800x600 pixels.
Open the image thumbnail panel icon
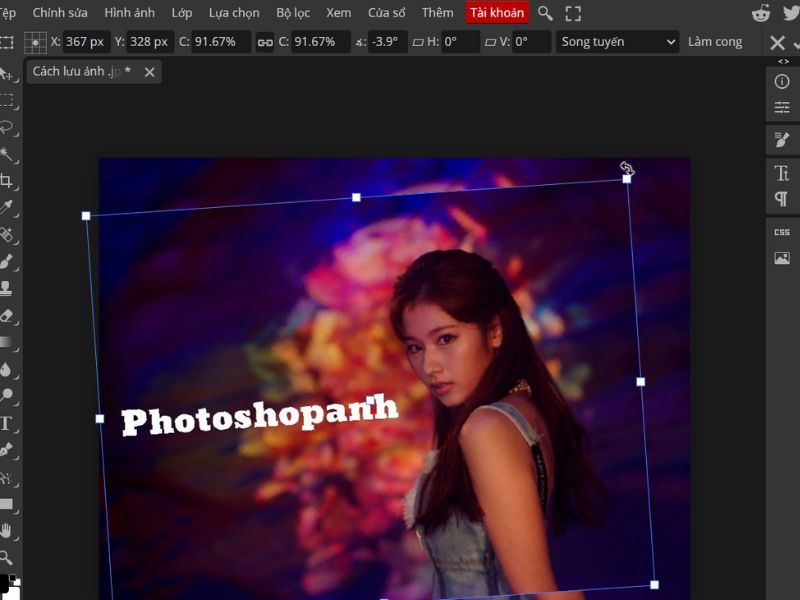pyautogui.click(x=782, y=258)
